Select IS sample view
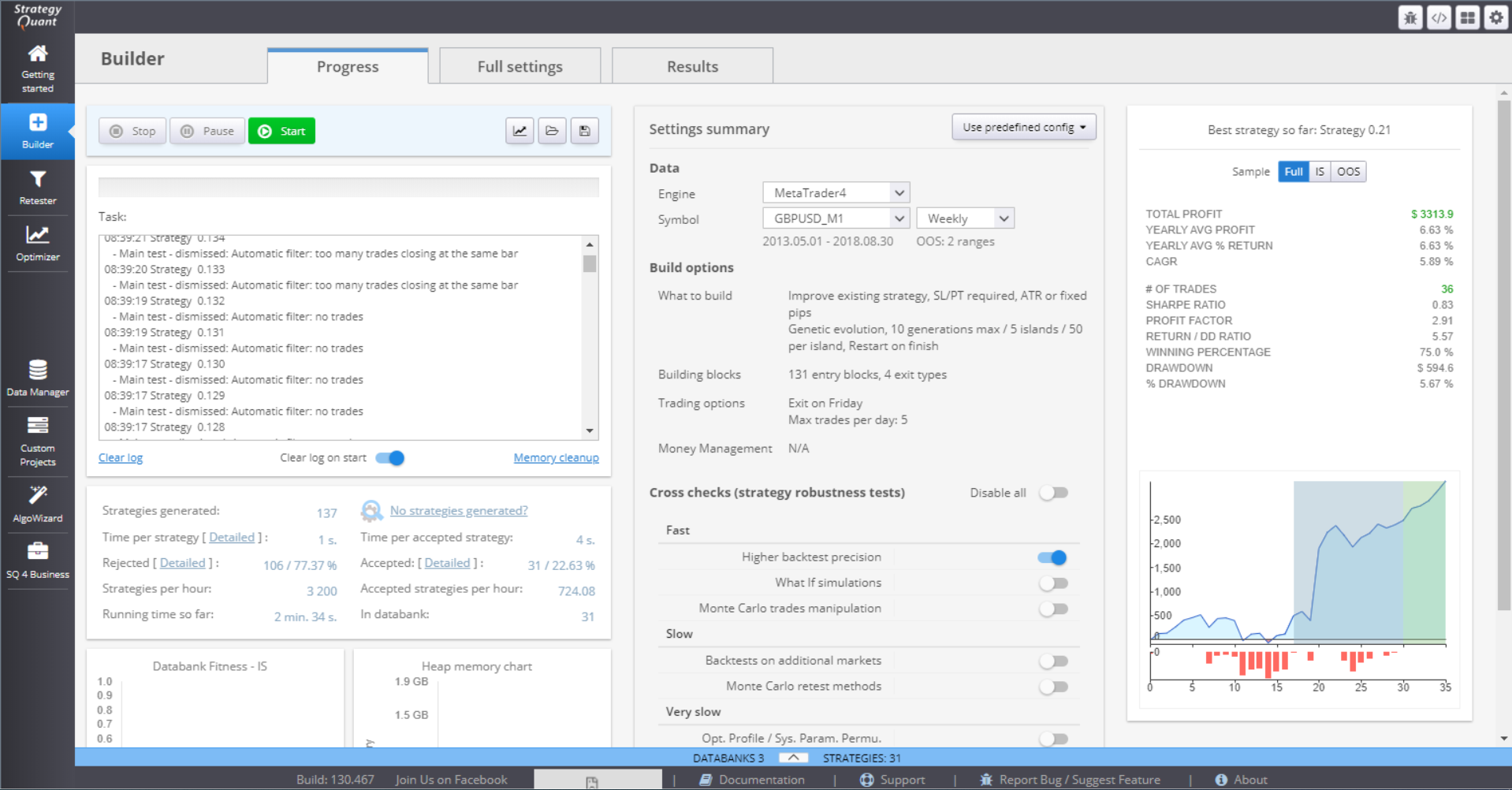The width and height of the screenshot is (1512, 790). [x=1320, y=172]
